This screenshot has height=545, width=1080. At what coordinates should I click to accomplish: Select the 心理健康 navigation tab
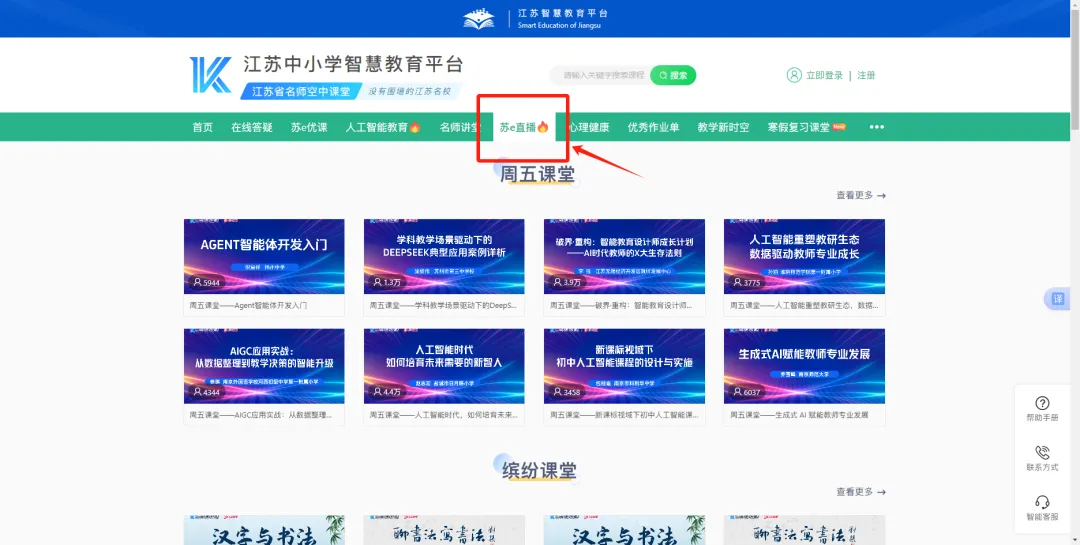pos(589,127)
